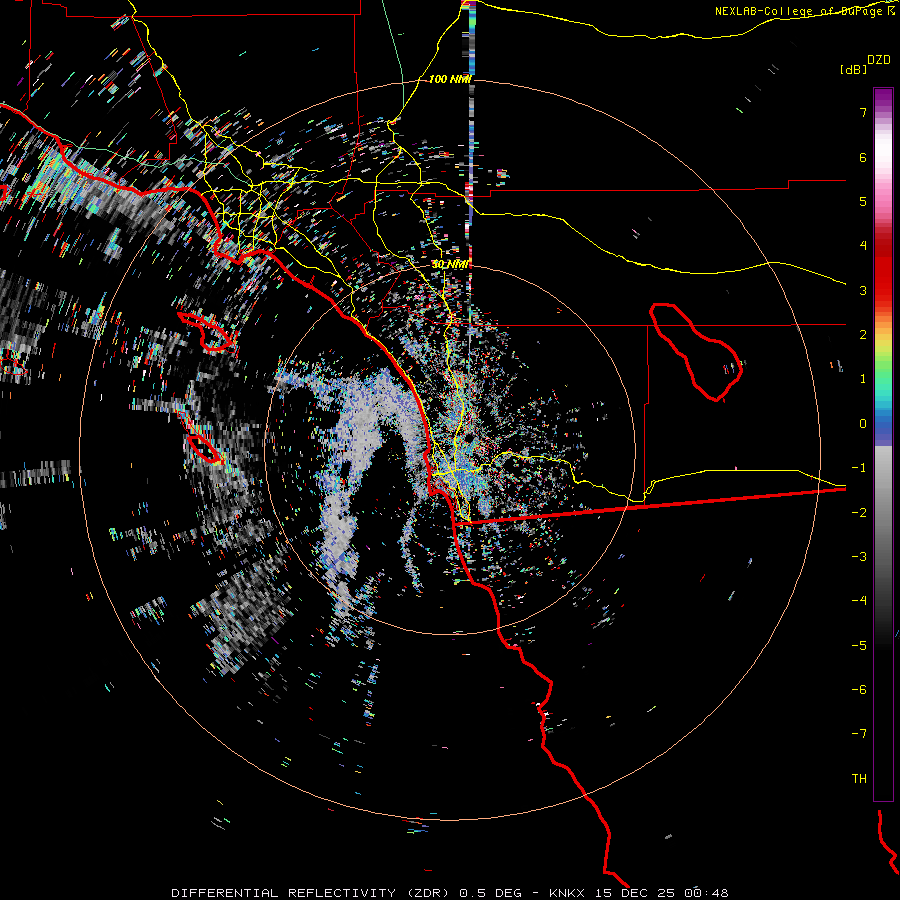Click the "-7" tick label on color scale

coord(859,734)
